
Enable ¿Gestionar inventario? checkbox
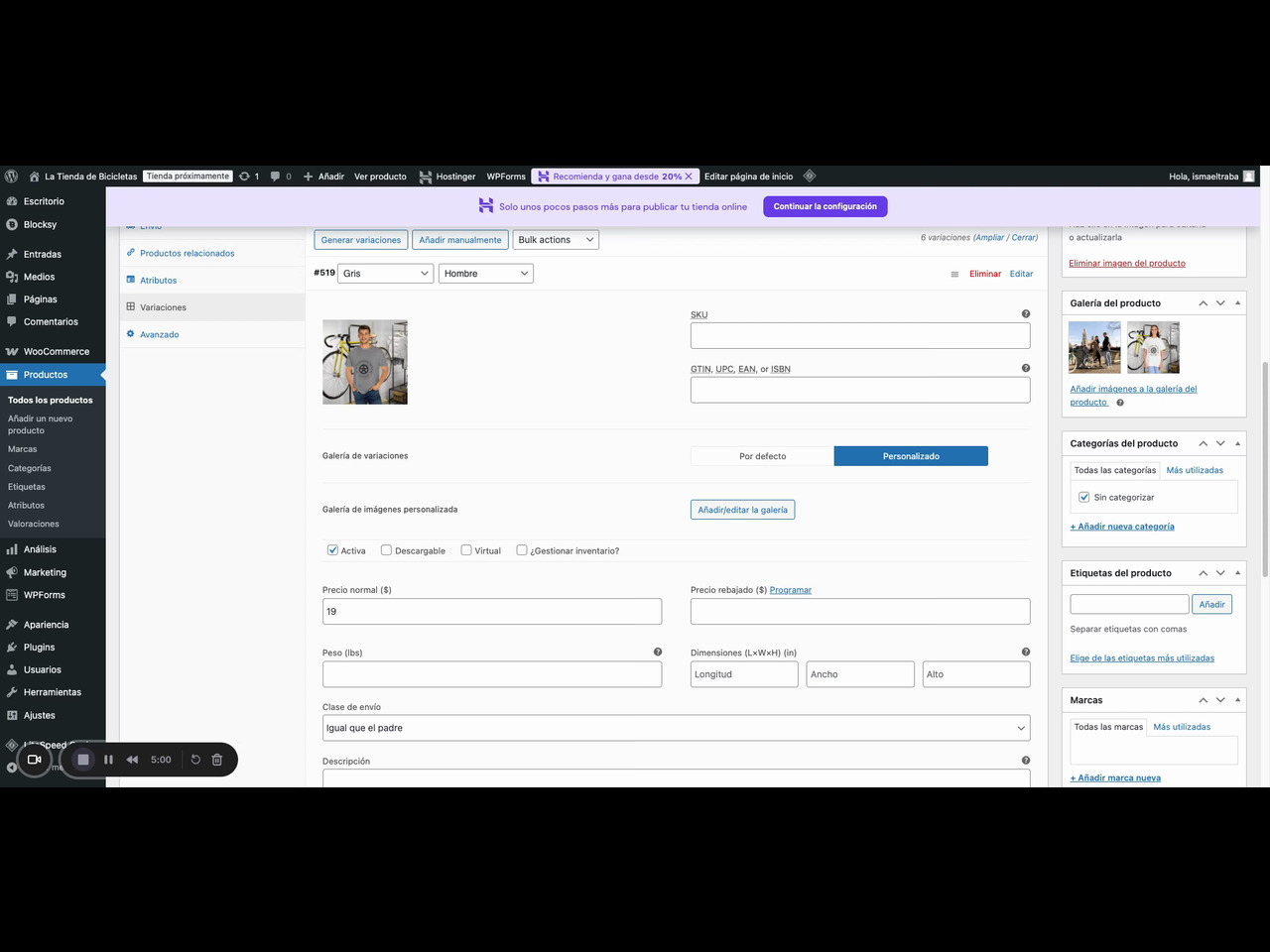[522, 550]
